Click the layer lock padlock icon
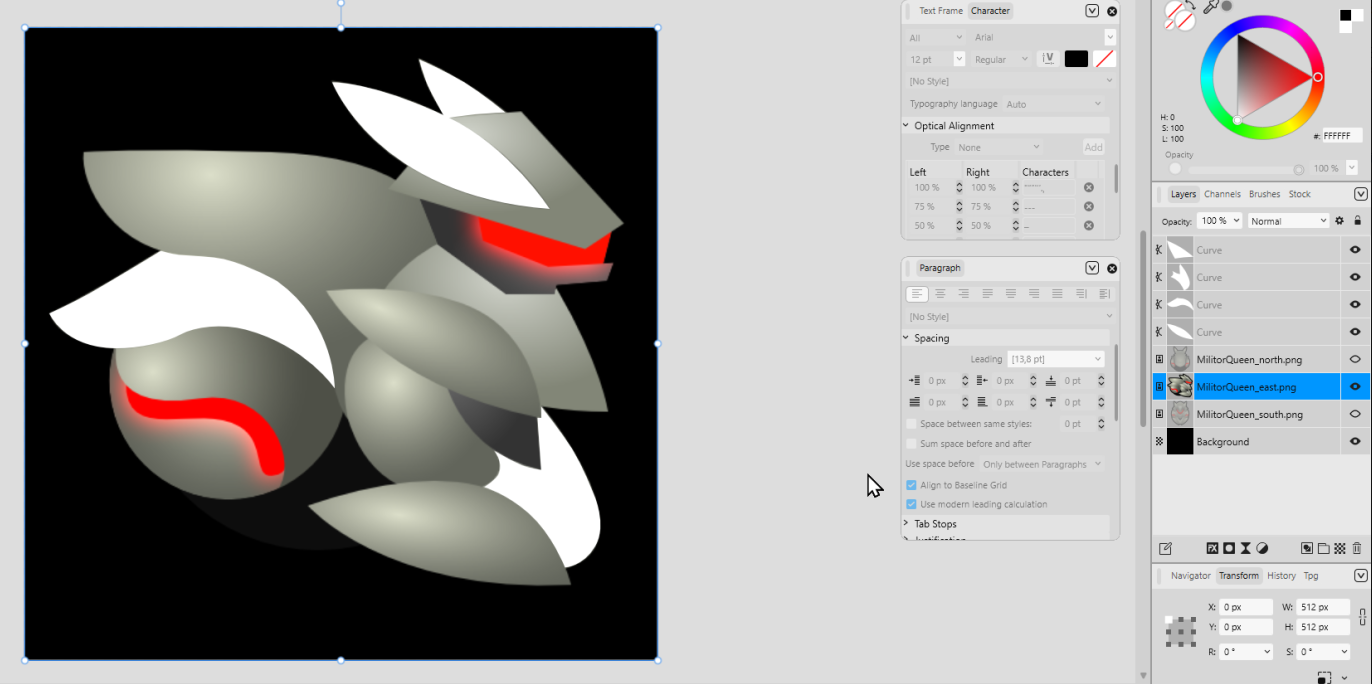This screenshot has height=684, width=1372. (1357, 220)
